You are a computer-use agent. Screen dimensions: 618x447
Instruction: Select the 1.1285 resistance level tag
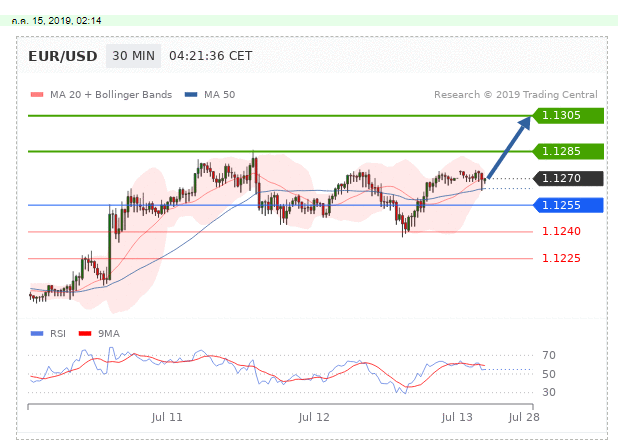pyautogui.click(x=568, y=151)
